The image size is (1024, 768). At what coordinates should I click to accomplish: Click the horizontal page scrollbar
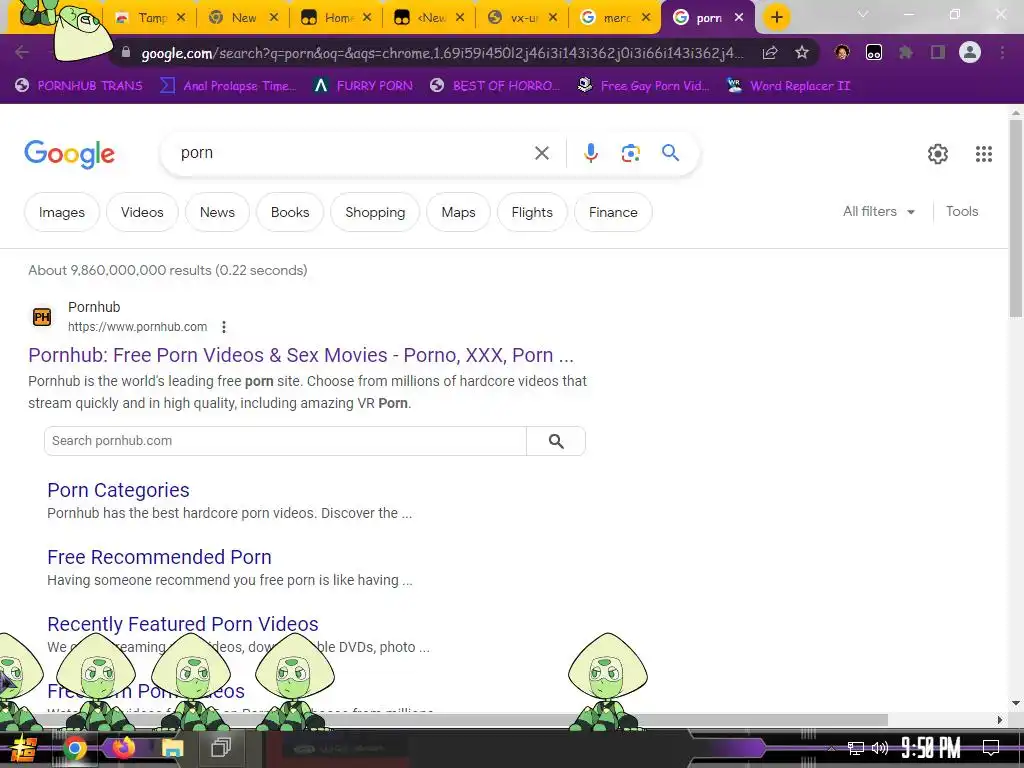coord(444,720)
